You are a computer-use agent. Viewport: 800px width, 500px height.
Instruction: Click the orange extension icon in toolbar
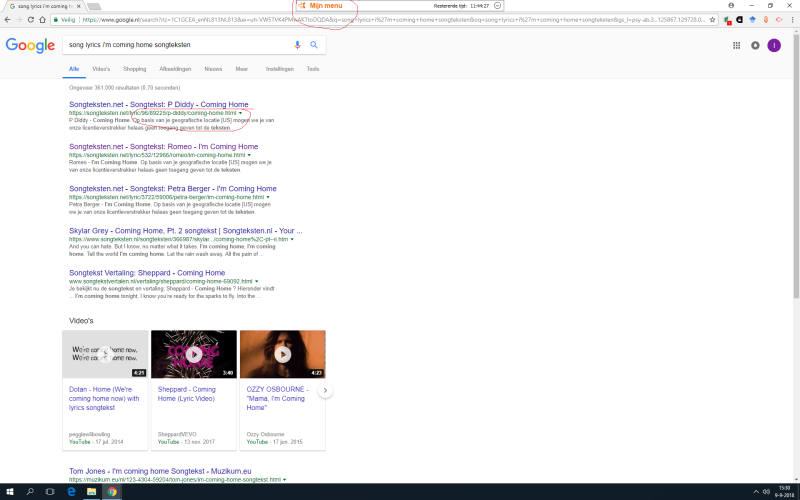coord(766,19)
